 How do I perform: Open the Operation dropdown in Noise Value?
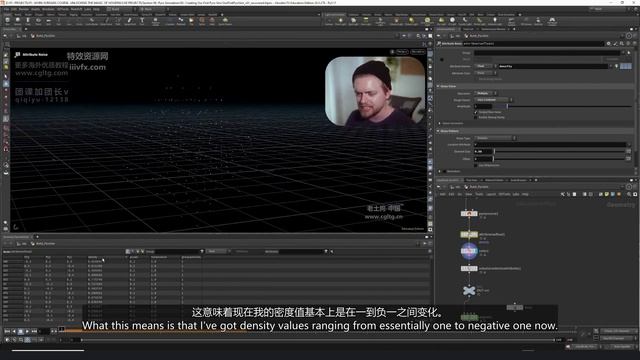pyautogui.click(x=485, y=93)
